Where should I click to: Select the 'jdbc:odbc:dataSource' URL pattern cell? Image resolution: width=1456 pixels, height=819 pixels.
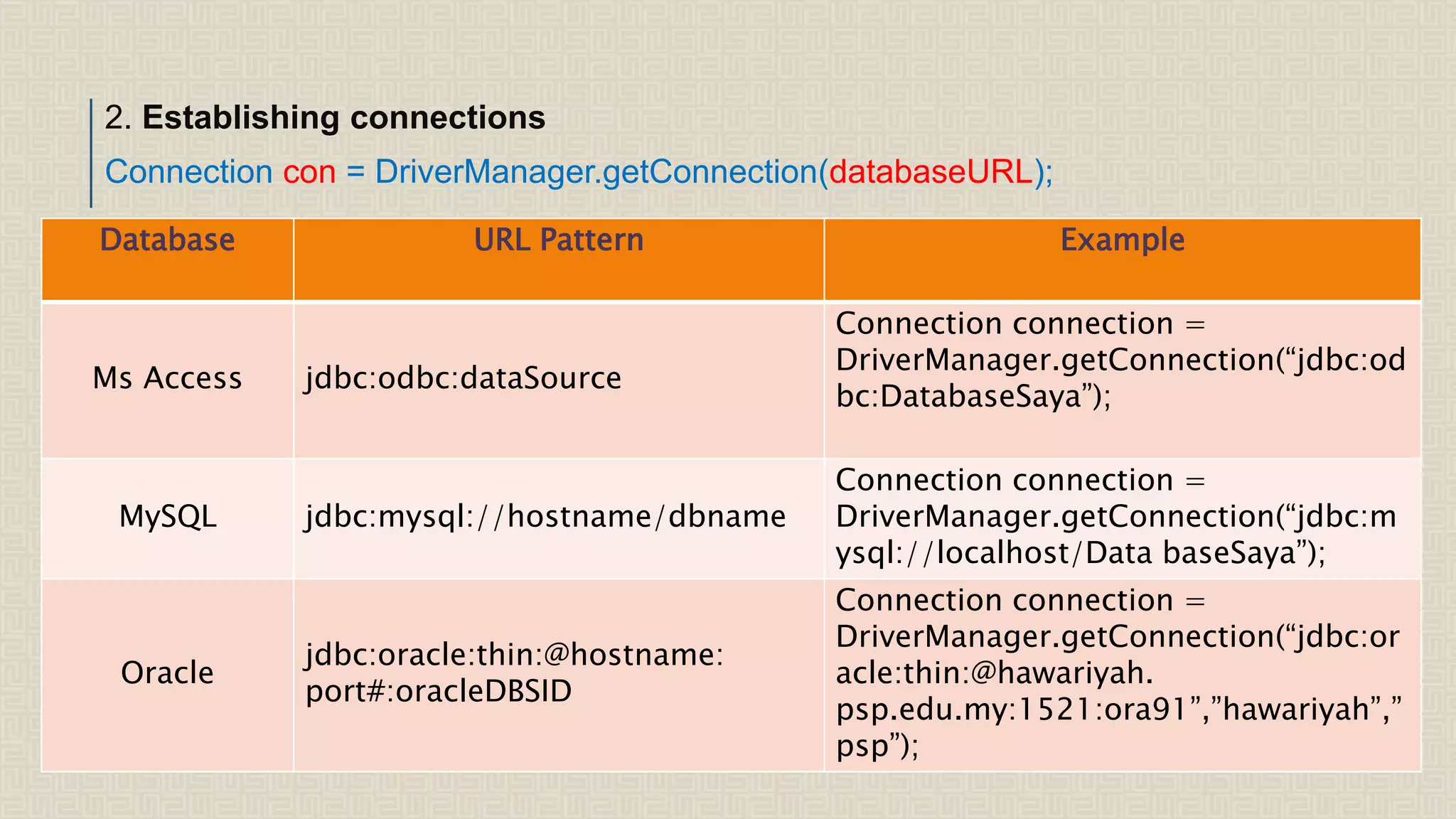tap(559, 380)
